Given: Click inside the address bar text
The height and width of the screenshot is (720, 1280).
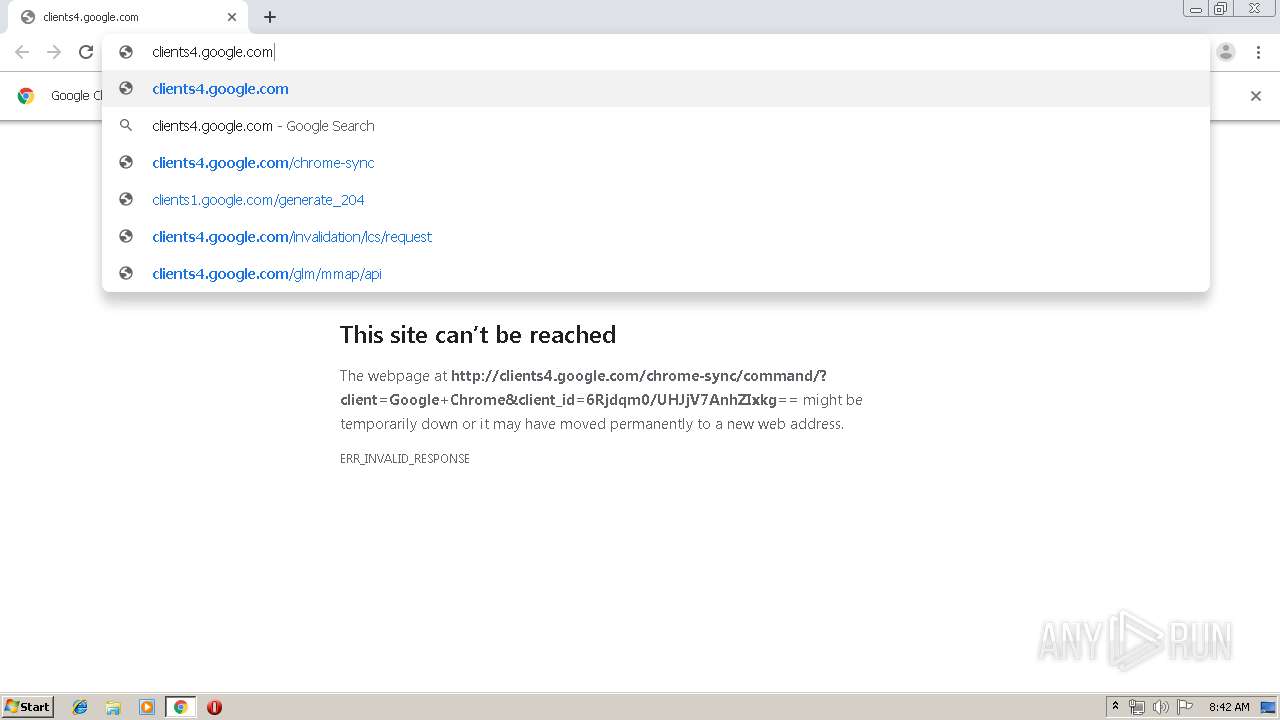Looking at the screenshot, I should coord(212,52).
